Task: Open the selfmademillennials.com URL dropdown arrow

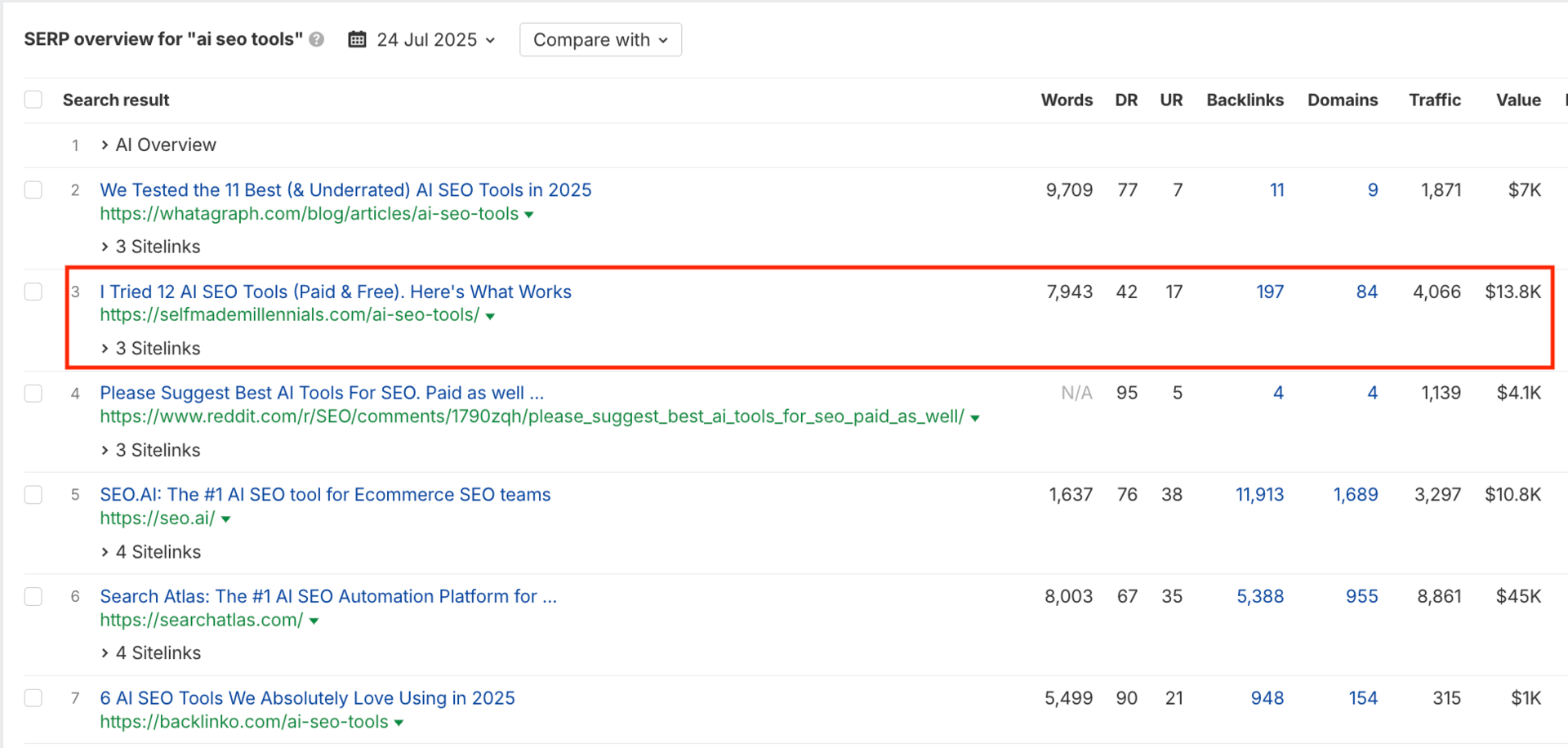Action: (490, 316)
